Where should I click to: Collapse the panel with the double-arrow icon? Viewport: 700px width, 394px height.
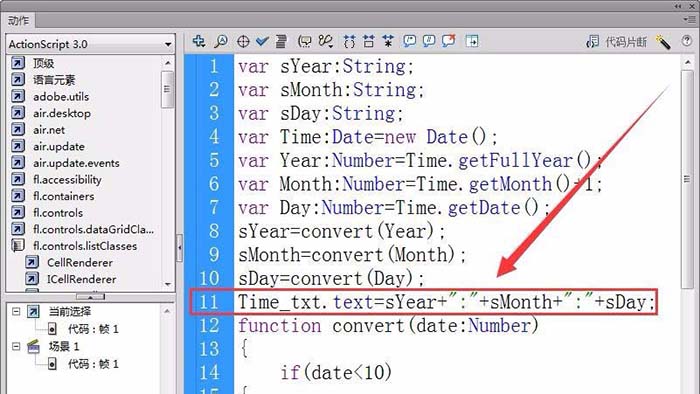tap(678, 6)
